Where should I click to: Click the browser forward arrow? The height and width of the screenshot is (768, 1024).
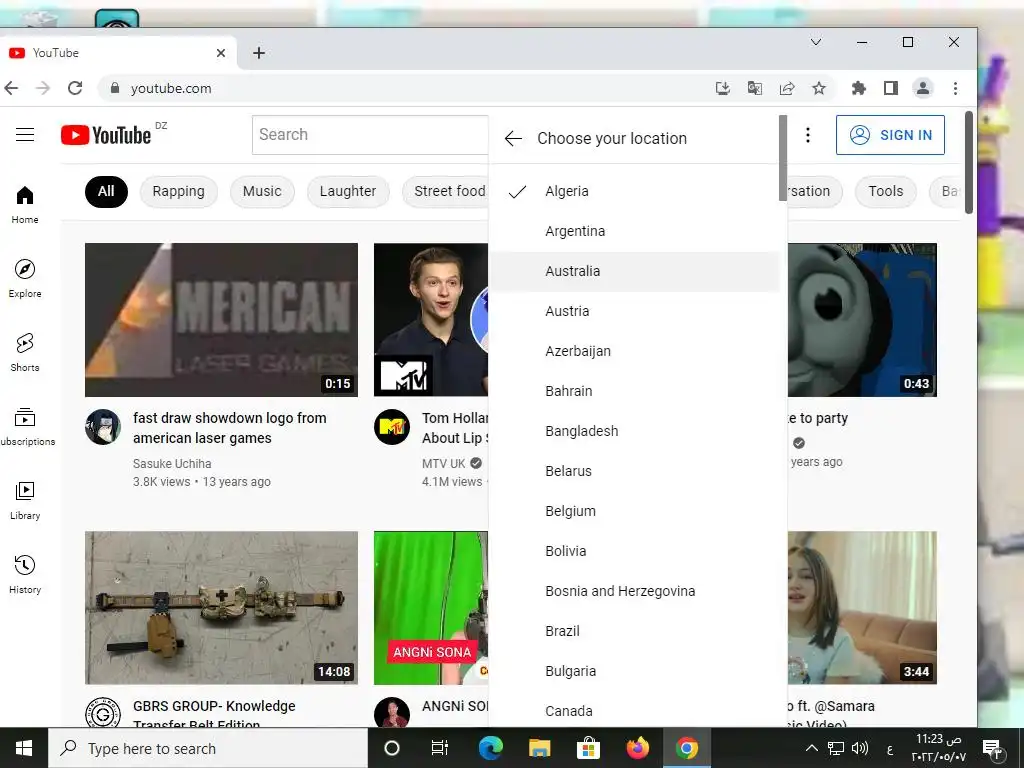pyautogui.click(x=43, y=88)
